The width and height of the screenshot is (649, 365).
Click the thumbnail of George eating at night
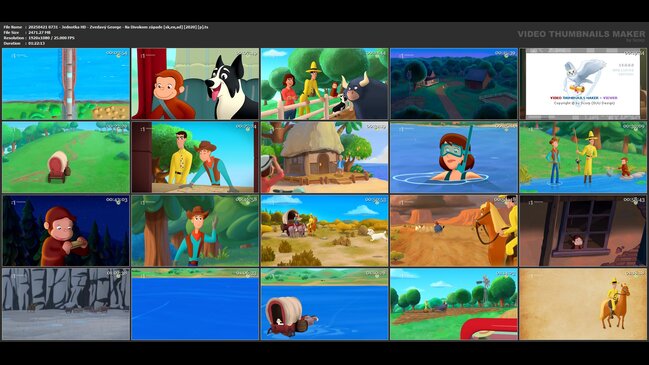(x=66, y=231)
